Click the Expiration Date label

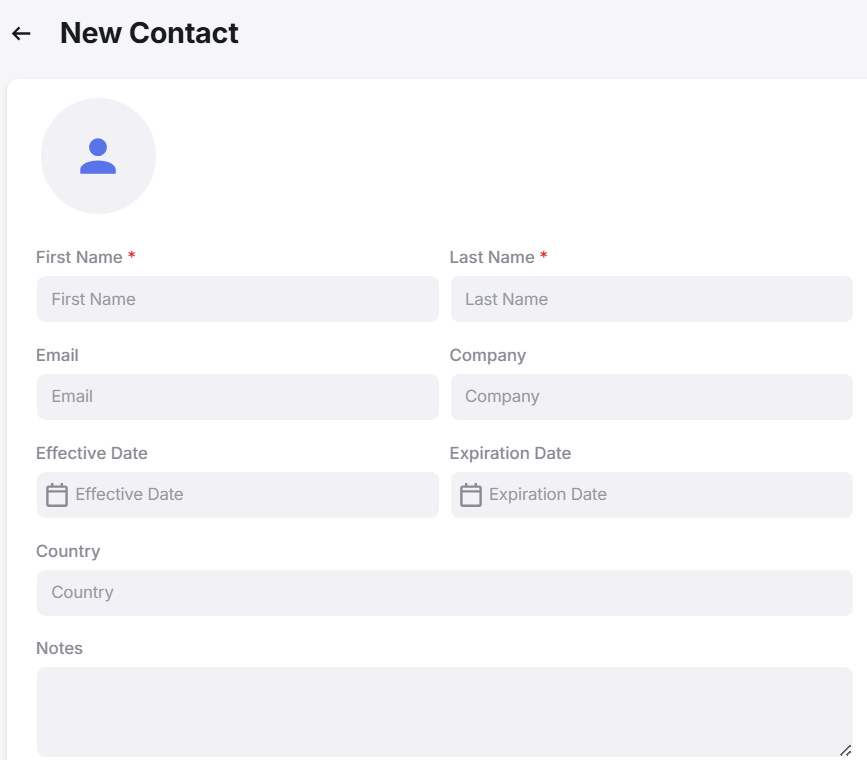510,454
